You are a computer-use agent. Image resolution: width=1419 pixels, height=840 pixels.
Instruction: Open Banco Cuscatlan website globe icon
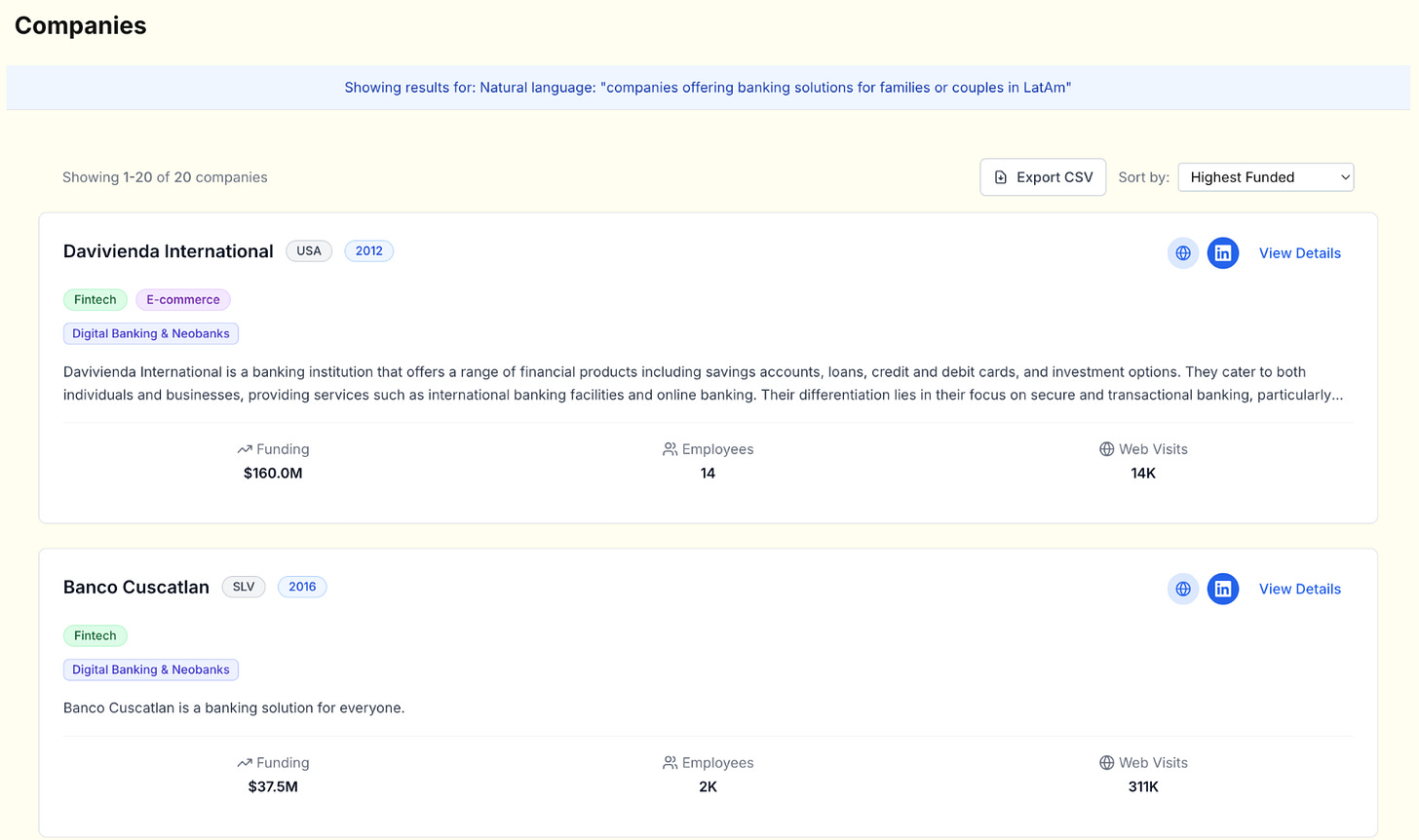tap(1183, 589)
